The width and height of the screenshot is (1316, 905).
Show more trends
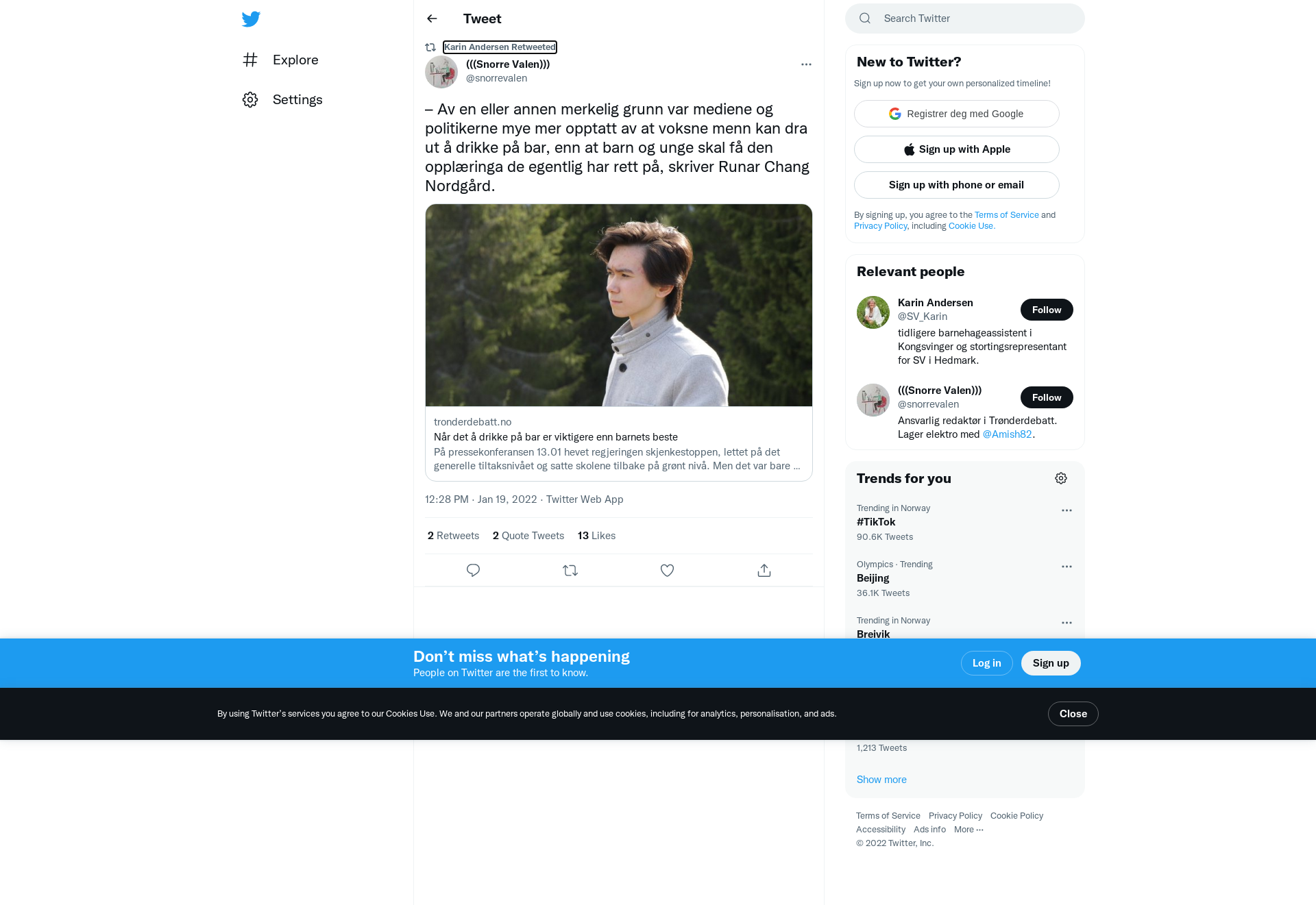pos(881,780)
